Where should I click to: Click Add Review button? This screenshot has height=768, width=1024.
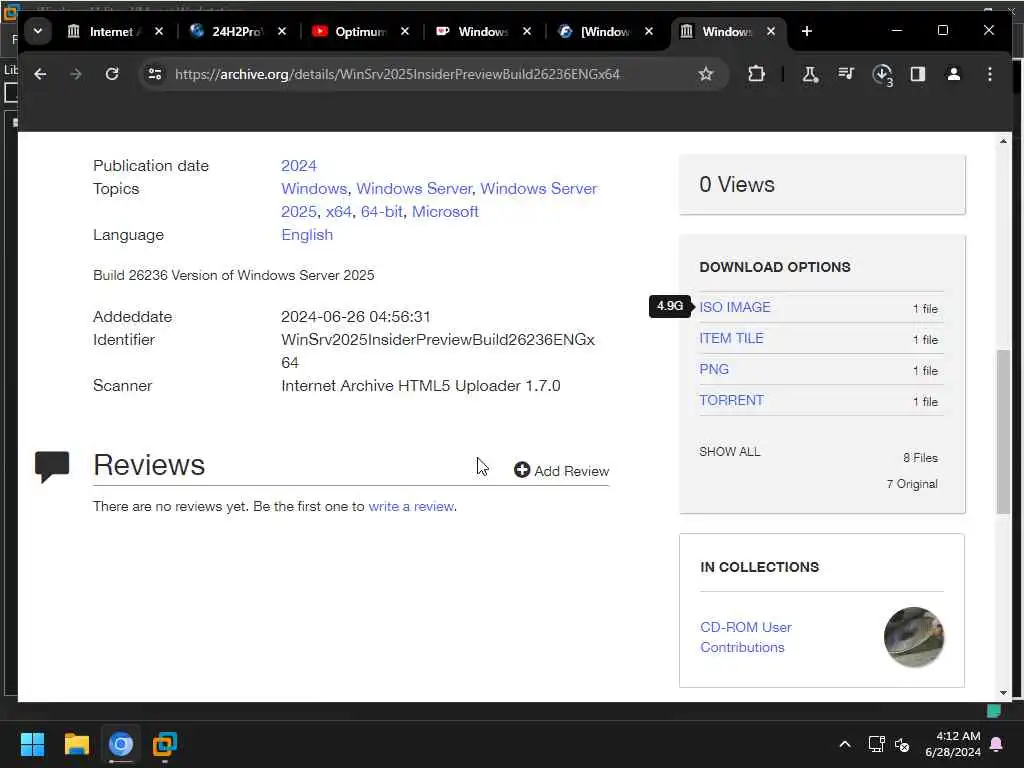[x=562, y=471]
